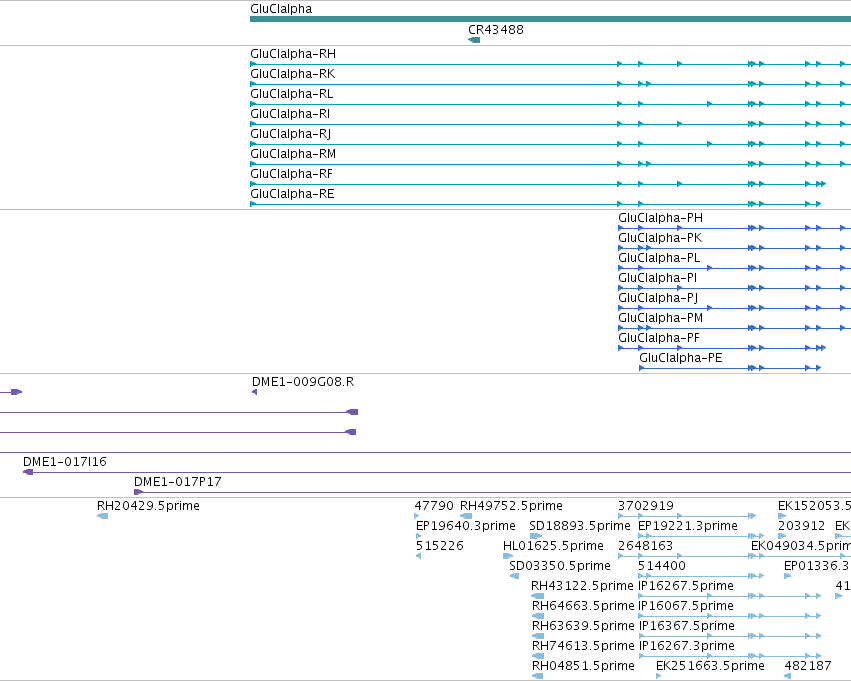Open the DME1-017P17 clone label
851x681 pixels.
click(177, 482)
